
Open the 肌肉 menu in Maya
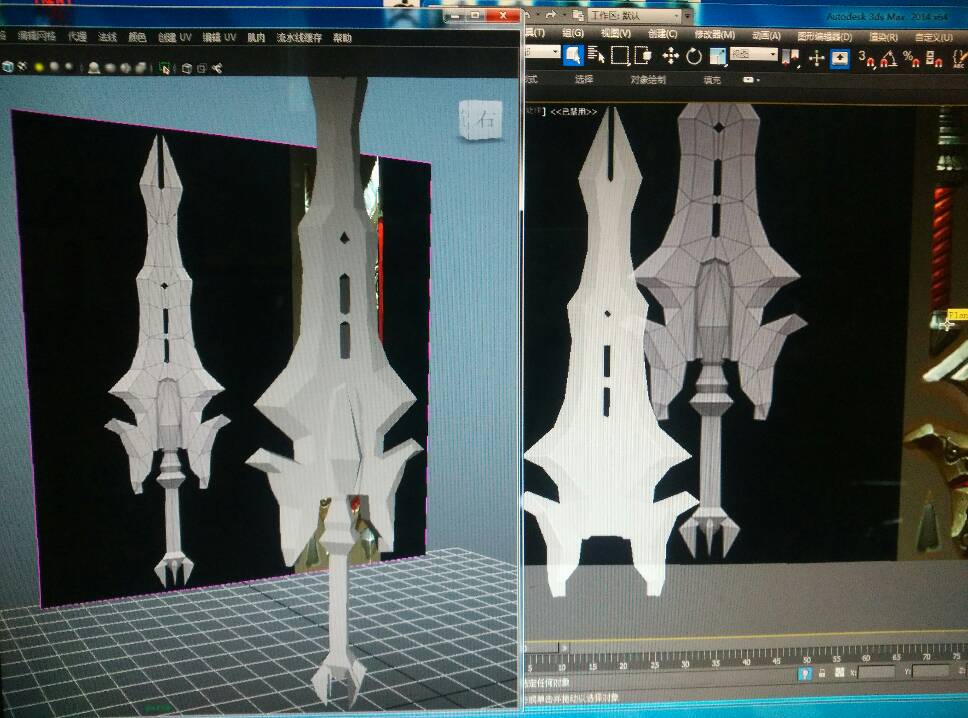[256, 38]
